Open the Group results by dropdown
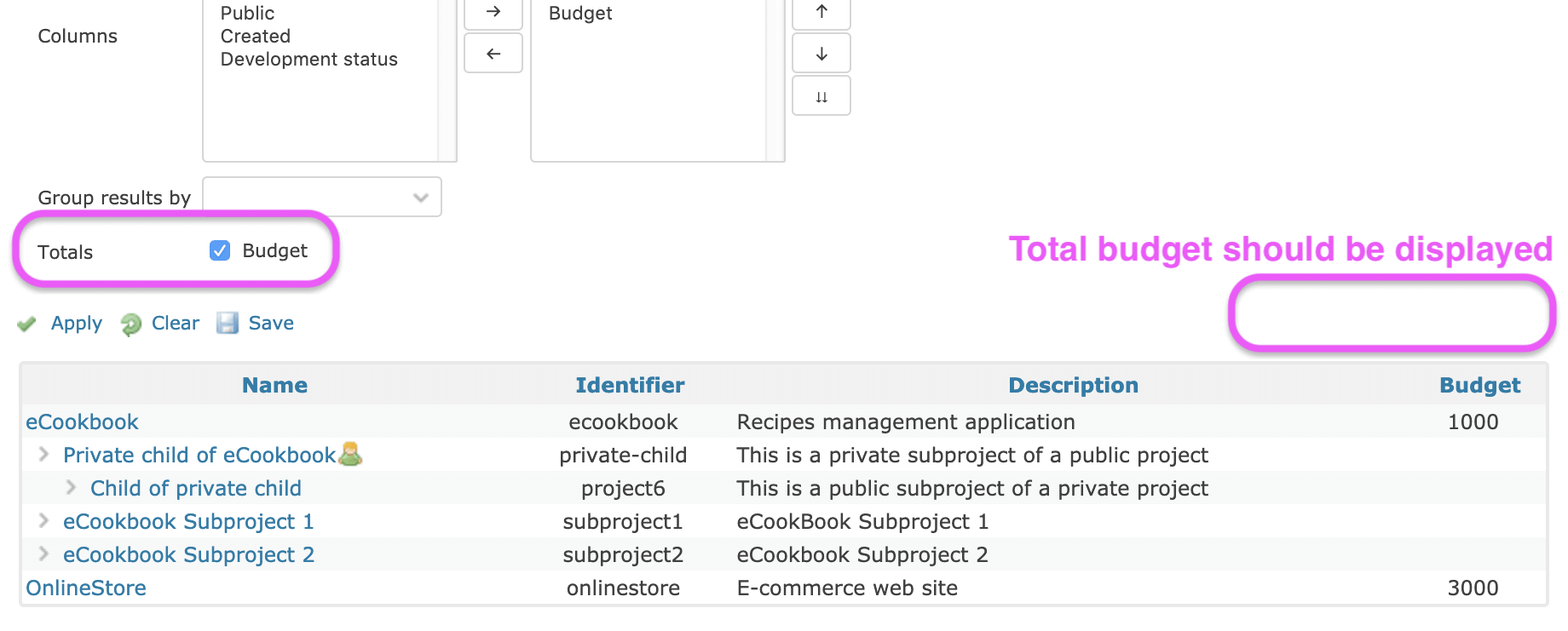 click(321, 198)
